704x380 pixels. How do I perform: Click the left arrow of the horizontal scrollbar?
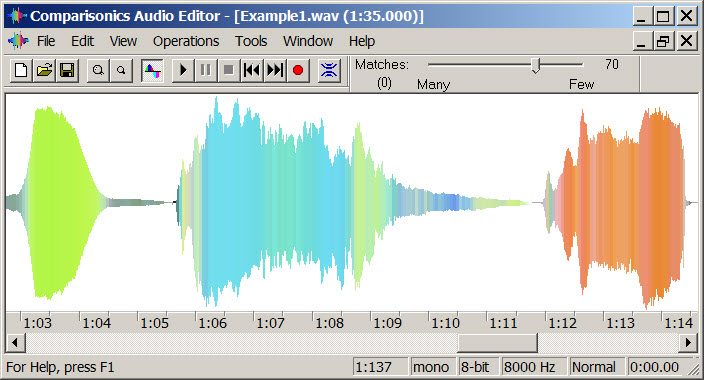tap(15, 343)
